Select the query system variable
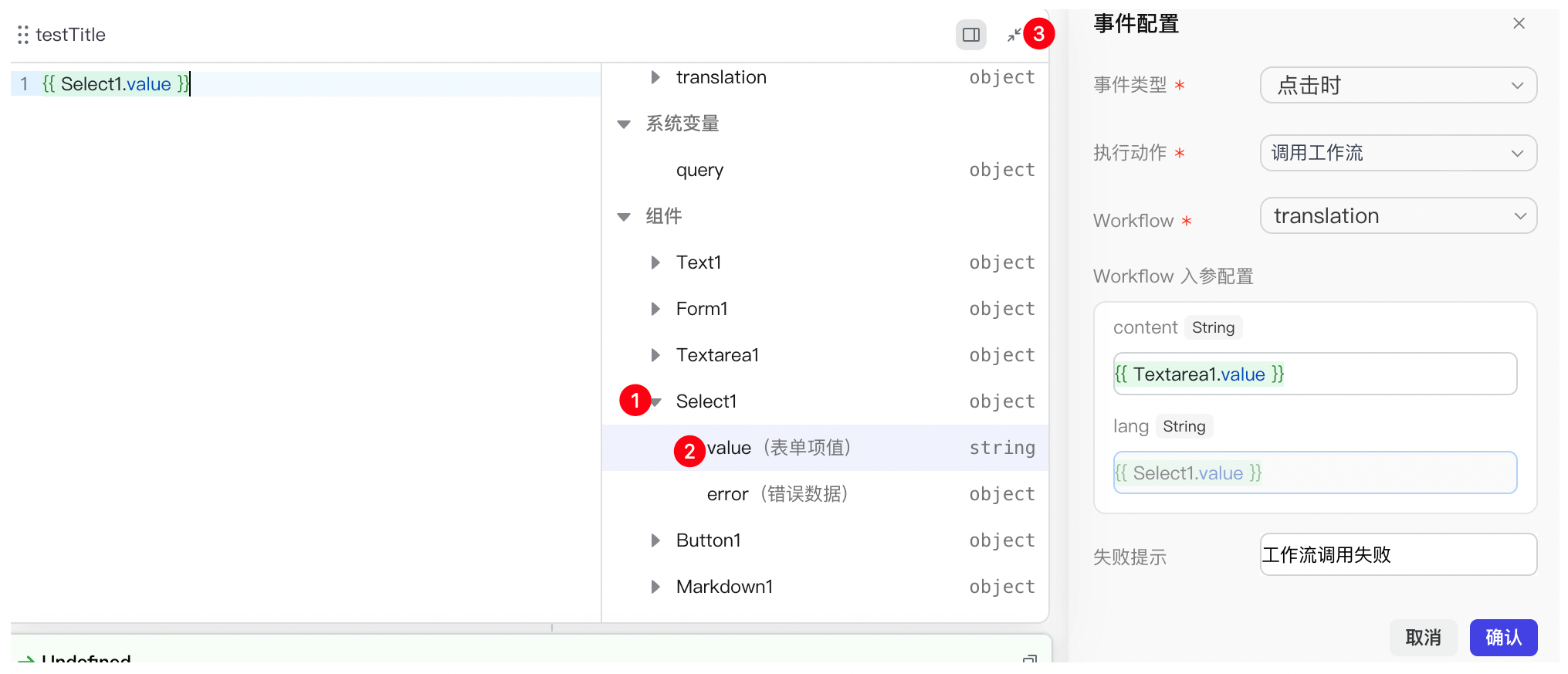The height and width of the screenshot is (674, 1568). tap(825, 170)
